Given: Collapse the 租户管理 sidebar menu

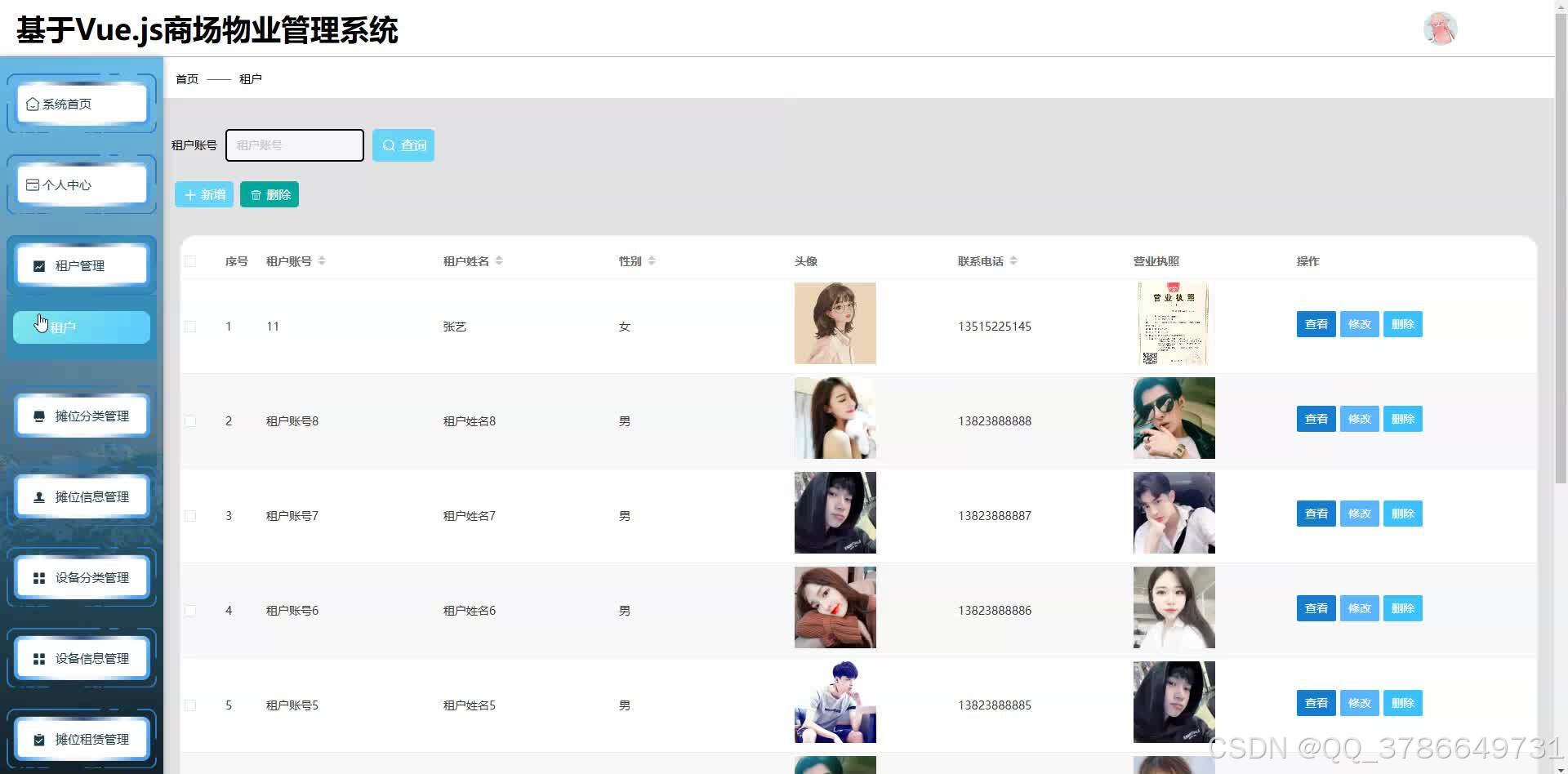Looking at the screenshot, I should point(82,266).
